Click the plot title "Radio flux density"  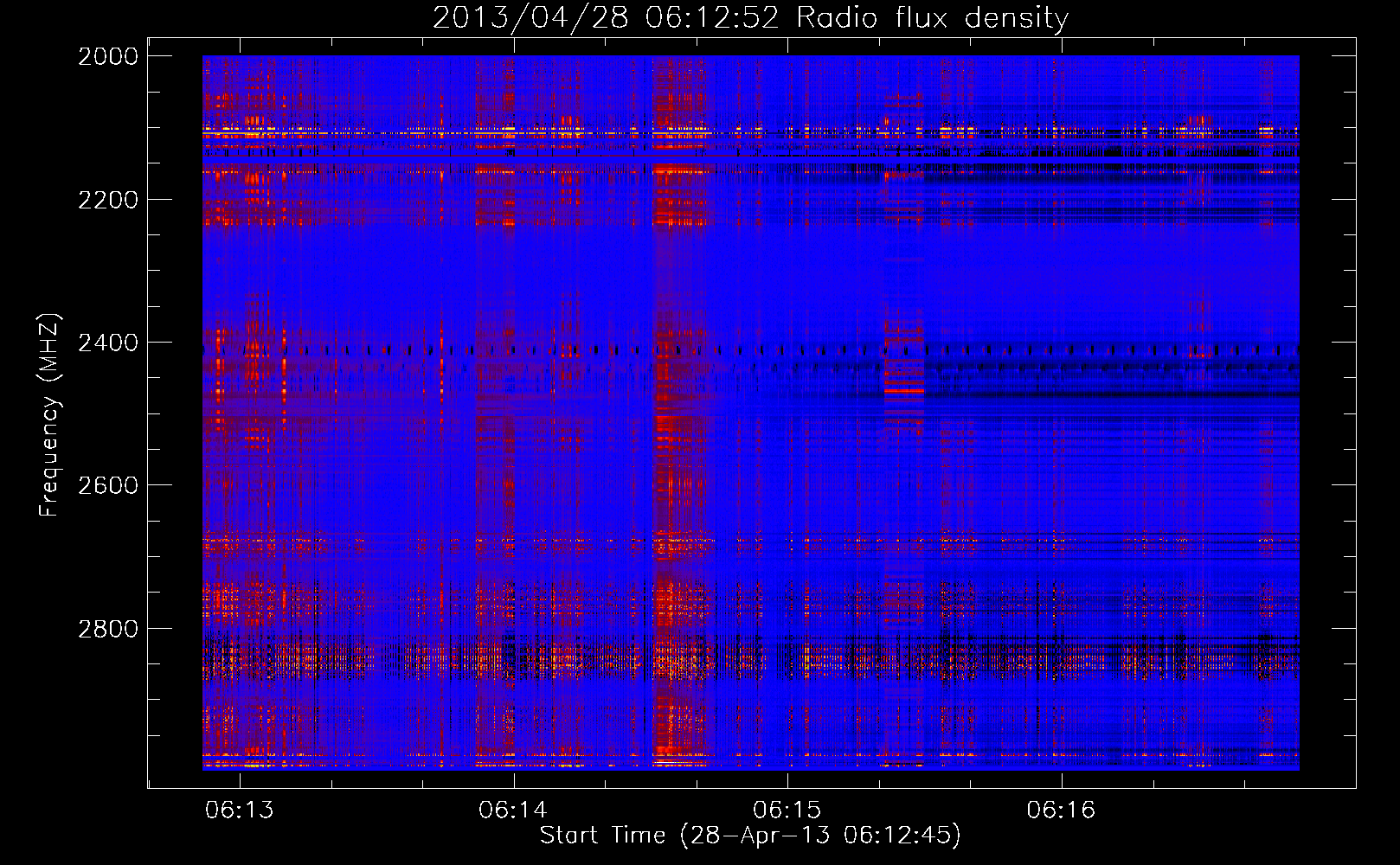[x=933, y=18]
